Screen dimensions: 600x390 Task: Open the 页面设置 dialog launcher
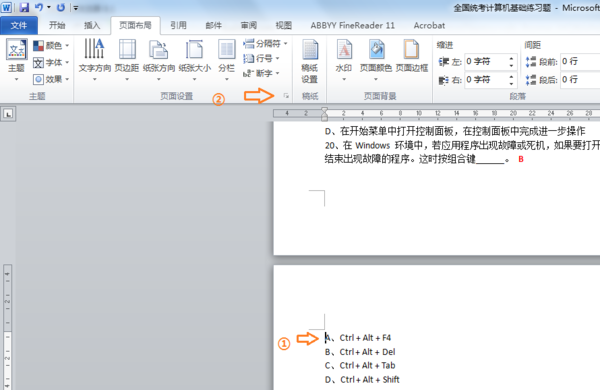[286, 96]
